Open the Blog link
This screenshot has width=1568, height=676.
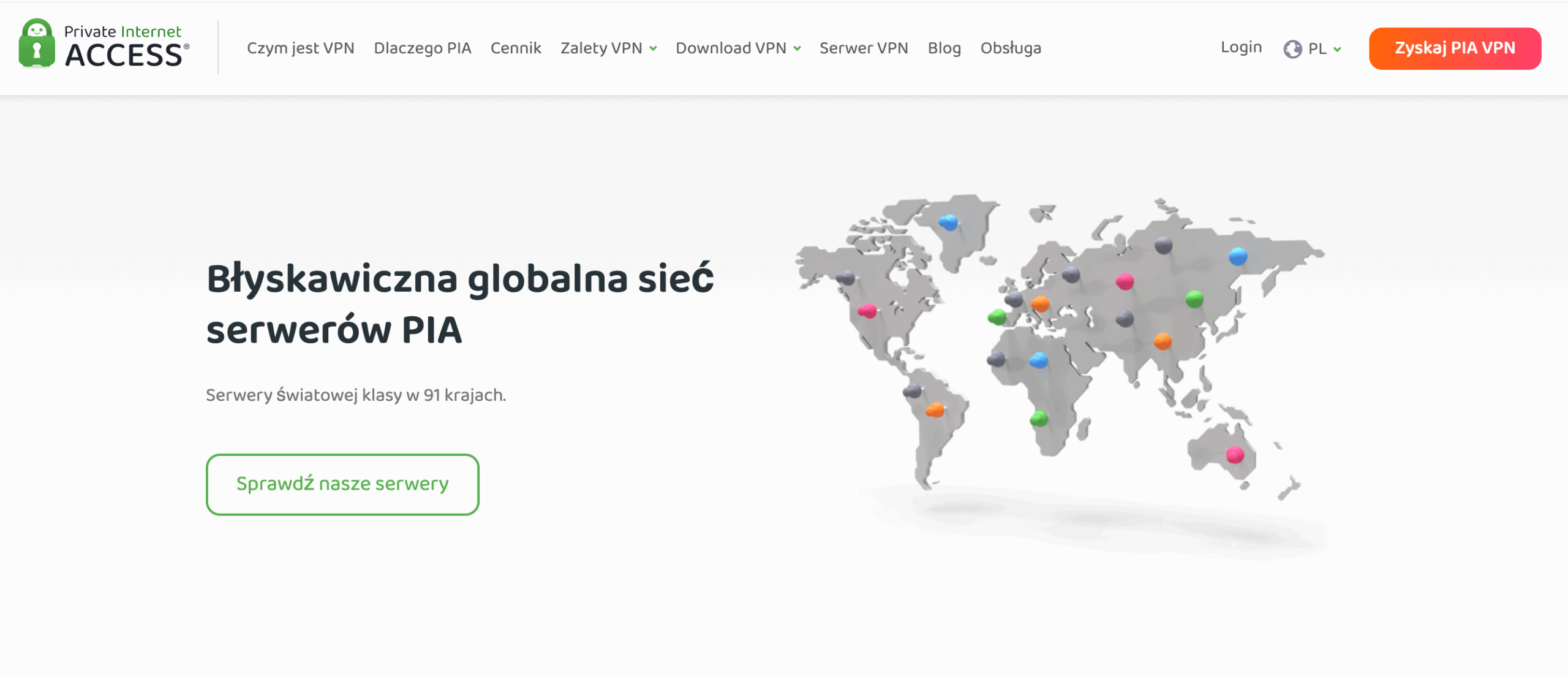coord(944,48)
